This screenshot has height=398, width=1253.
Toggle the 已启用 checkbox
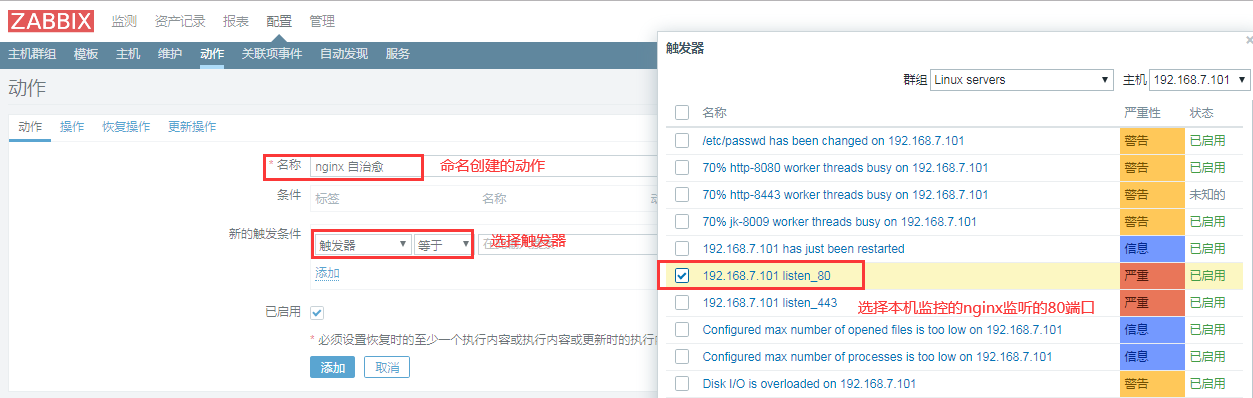coord(317,313)
